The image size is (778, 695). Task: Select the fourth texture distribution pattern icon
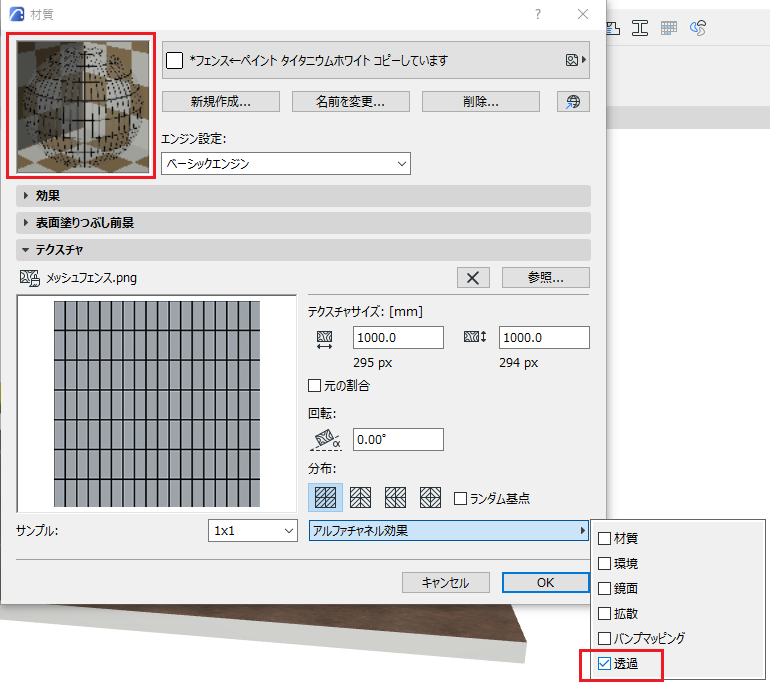click(x=430, y=497)
